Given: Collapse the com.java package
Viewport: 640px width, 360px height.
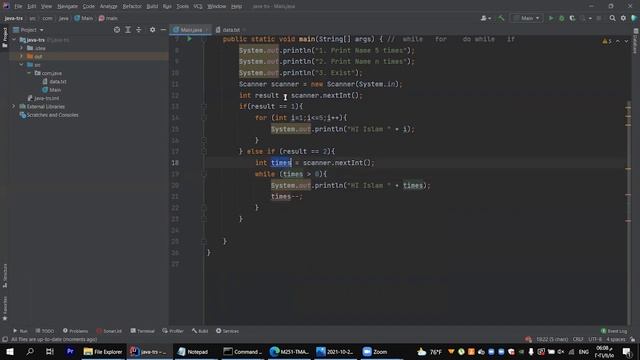Looking at the screenshot, I should (x=29, y=73).
